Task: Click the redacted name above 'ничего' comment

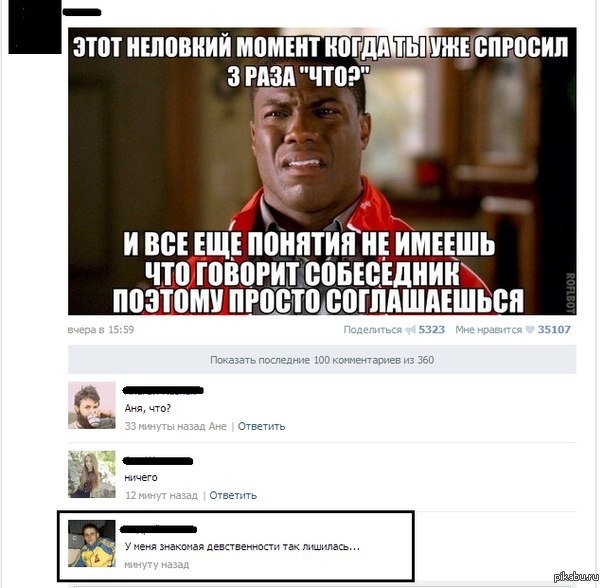Action: click(158, 461)
